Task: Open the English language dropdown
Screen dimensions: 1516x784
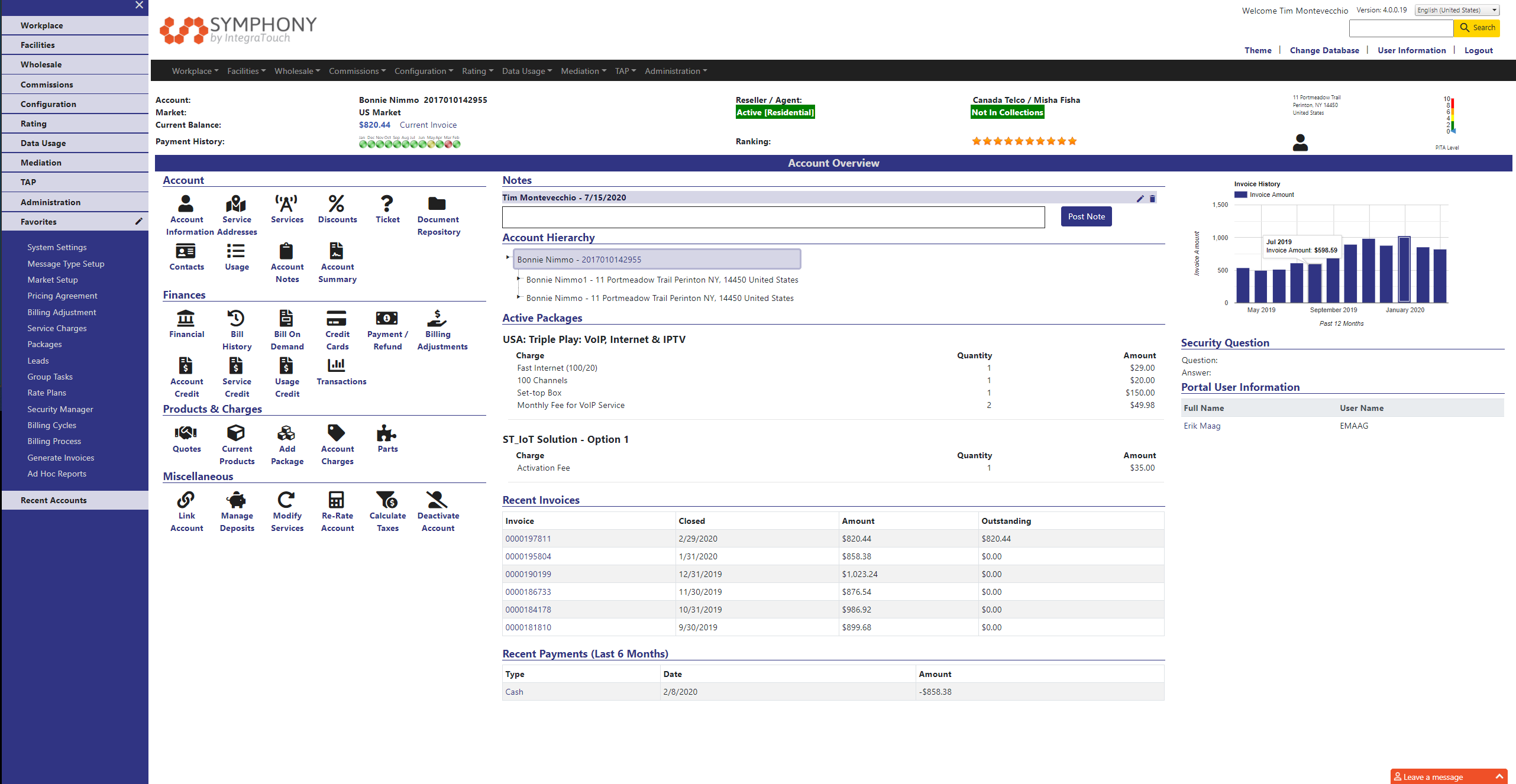Action: click(1456, 9)
